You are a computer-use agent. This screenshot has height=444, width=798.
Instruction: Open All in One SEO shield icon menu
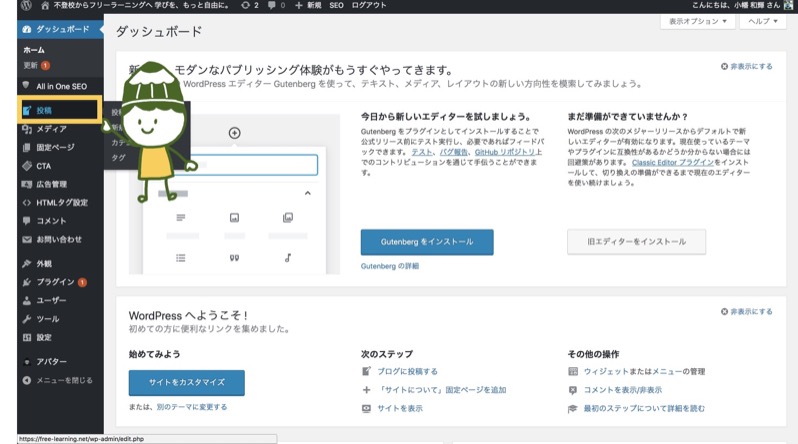(60, 86)
